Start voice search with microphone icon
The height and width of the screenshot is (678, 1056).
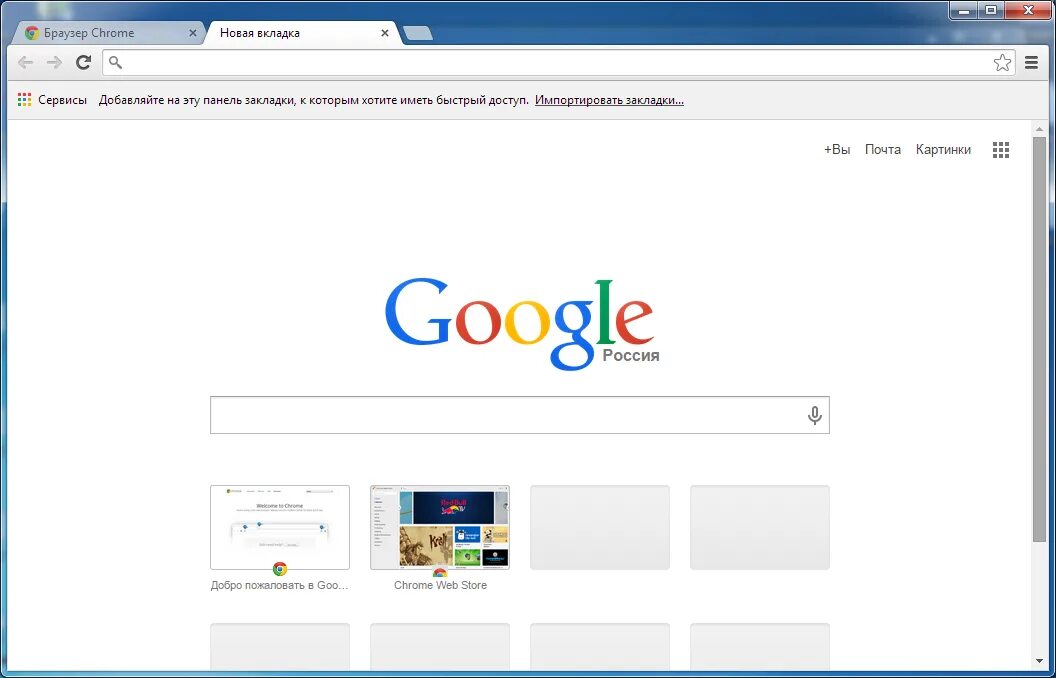[814, 415]
